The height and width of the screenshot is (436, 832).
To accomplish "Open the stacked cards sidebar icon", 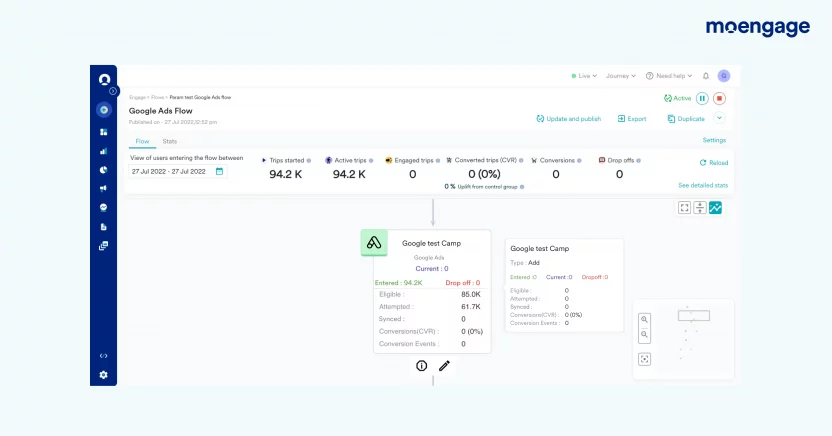I will point(103,246).
